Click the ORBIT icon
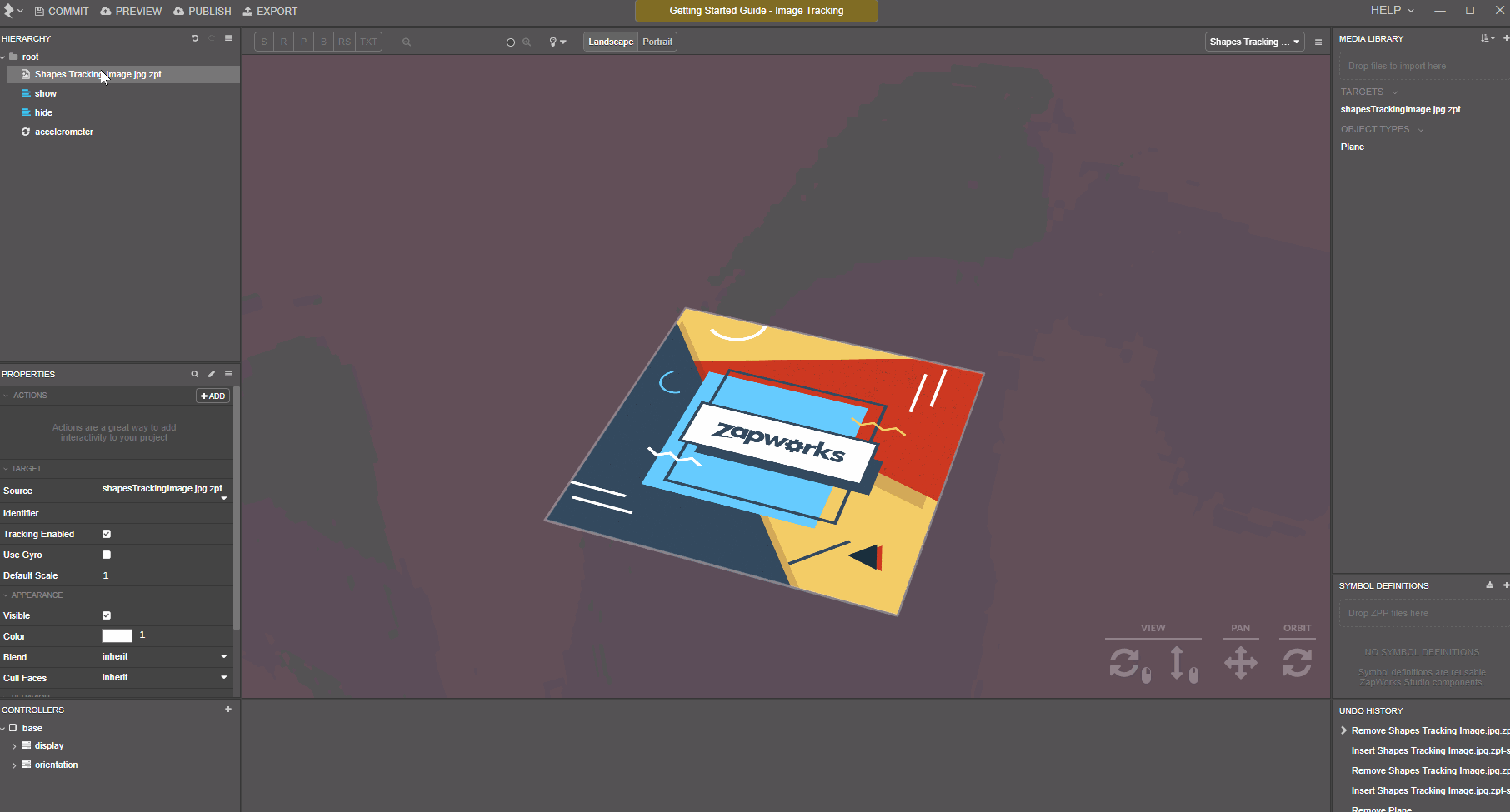This screenshot has width=1510, height=812. click(1297, 663)
